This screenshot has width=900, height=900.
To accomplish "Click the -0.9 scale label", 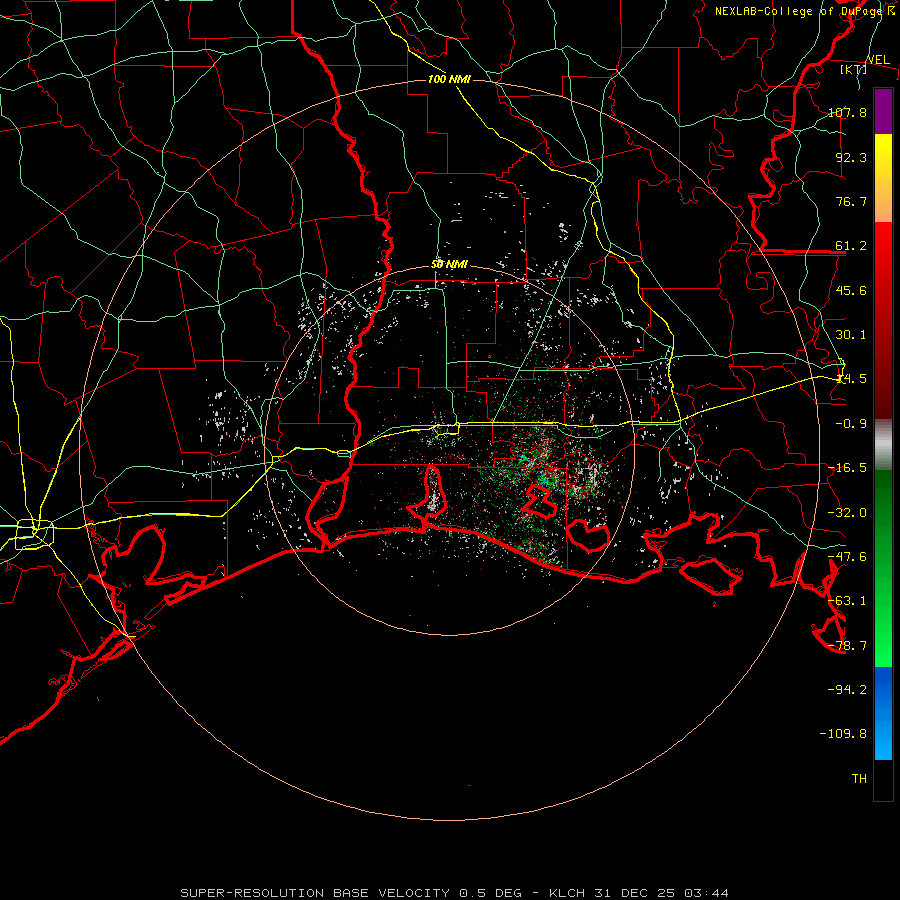I will 851,424.
